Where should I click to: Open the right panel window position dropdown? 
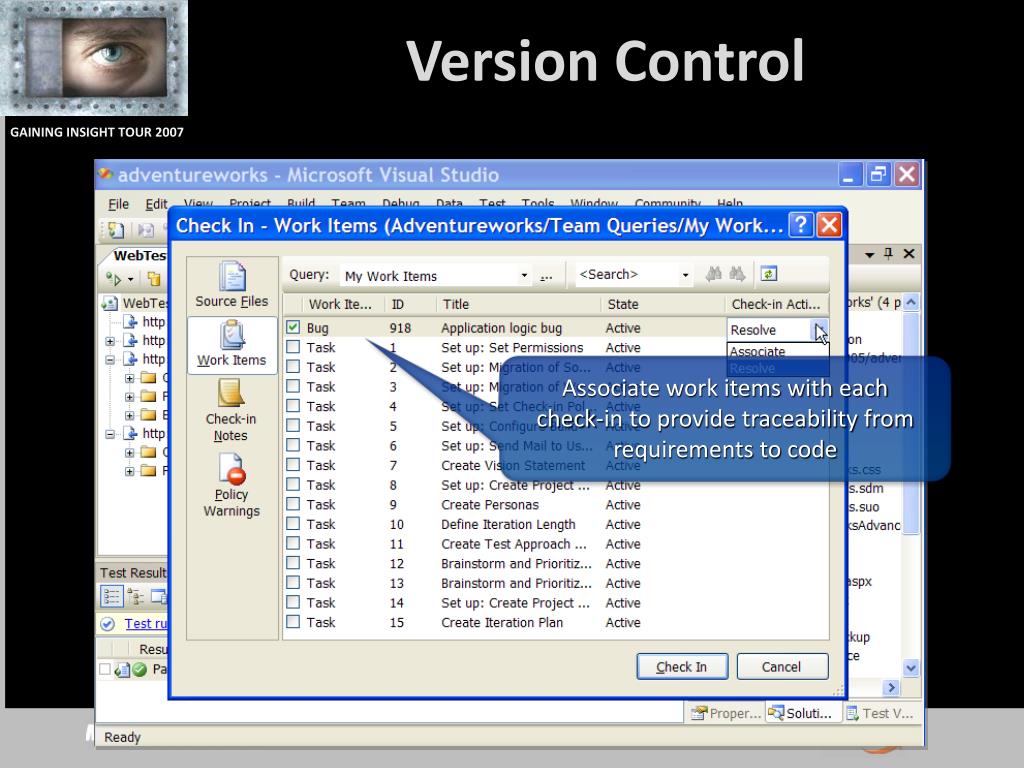click(870, 254)
